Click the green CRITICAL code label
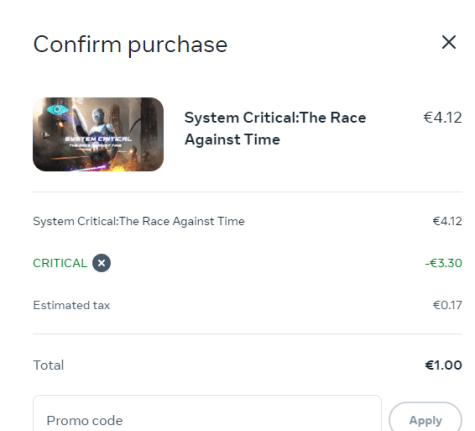 [x=60, y=263]
